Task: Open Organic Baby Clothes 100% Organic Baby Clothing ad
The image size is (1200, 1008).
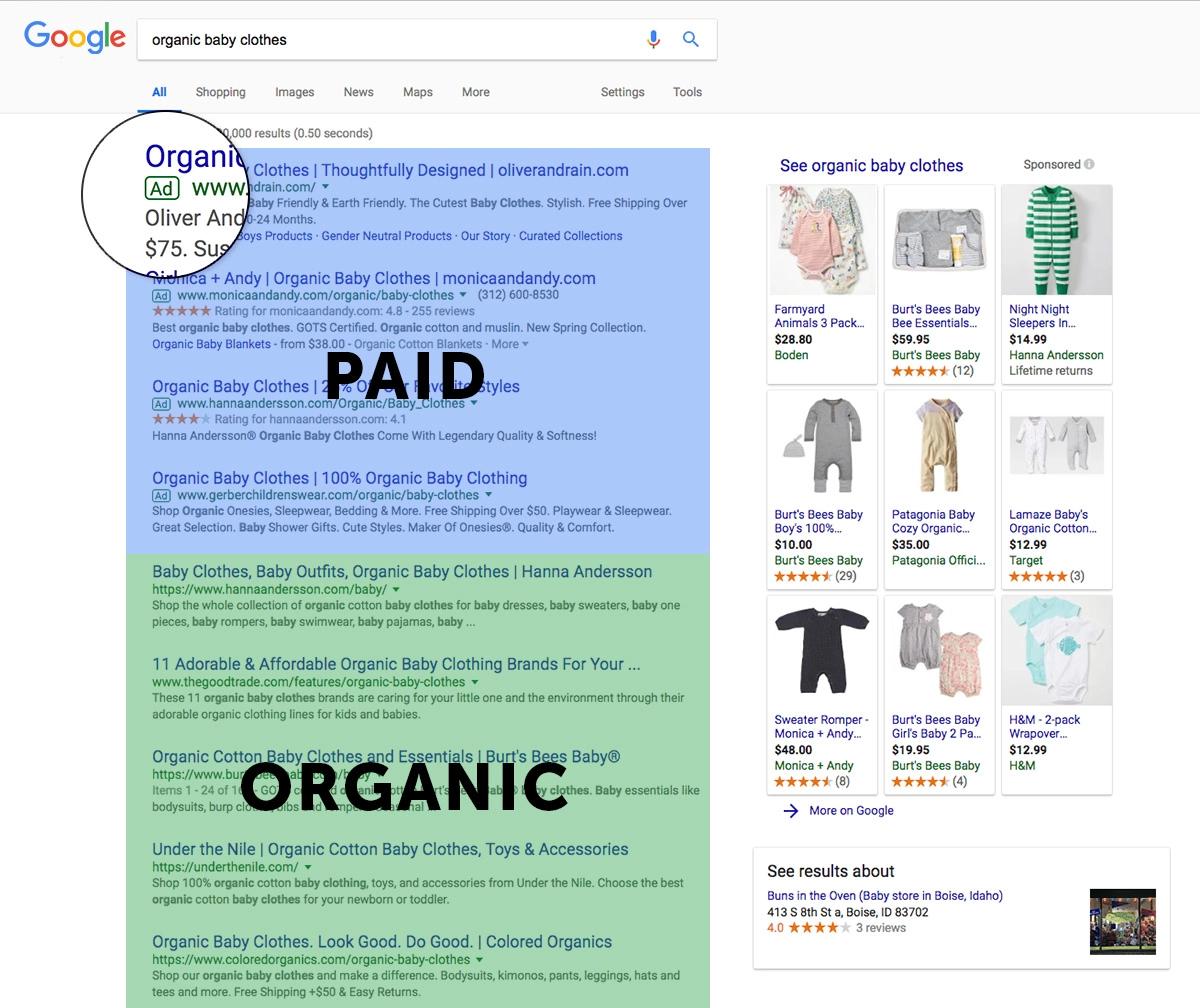Action: coord(340,478)
